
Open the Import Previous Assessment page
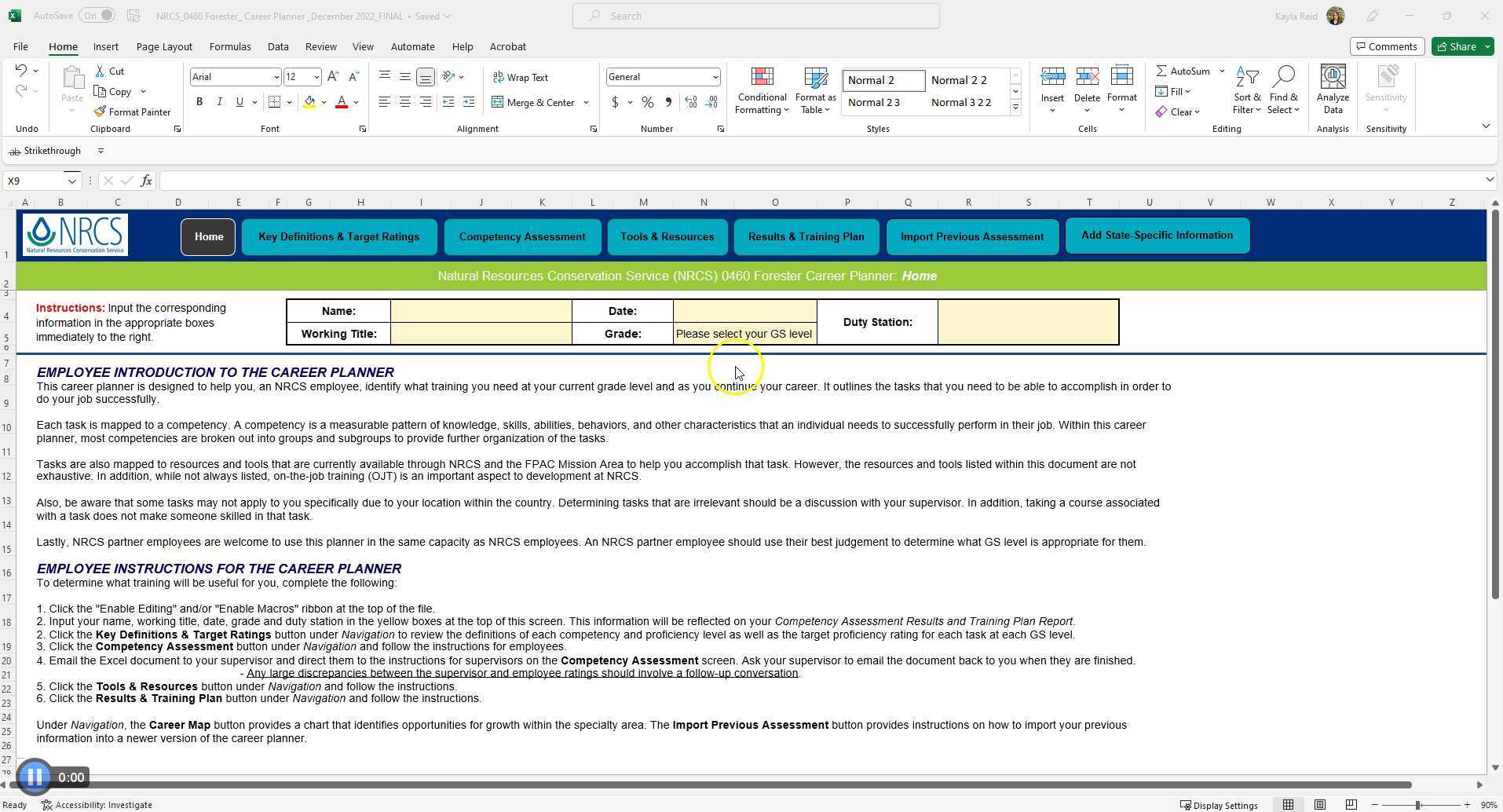click(971, 236)
